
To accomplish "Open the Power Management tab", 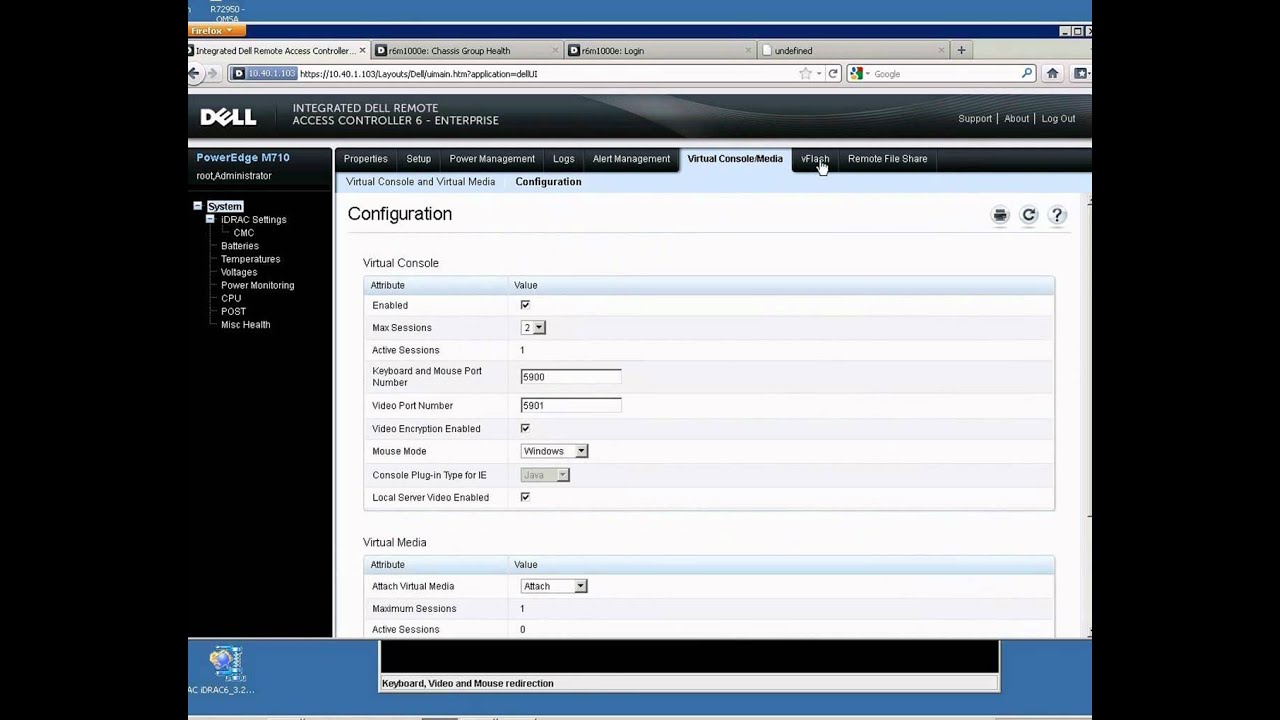I will pyautogui.click(x=492, y=159).
